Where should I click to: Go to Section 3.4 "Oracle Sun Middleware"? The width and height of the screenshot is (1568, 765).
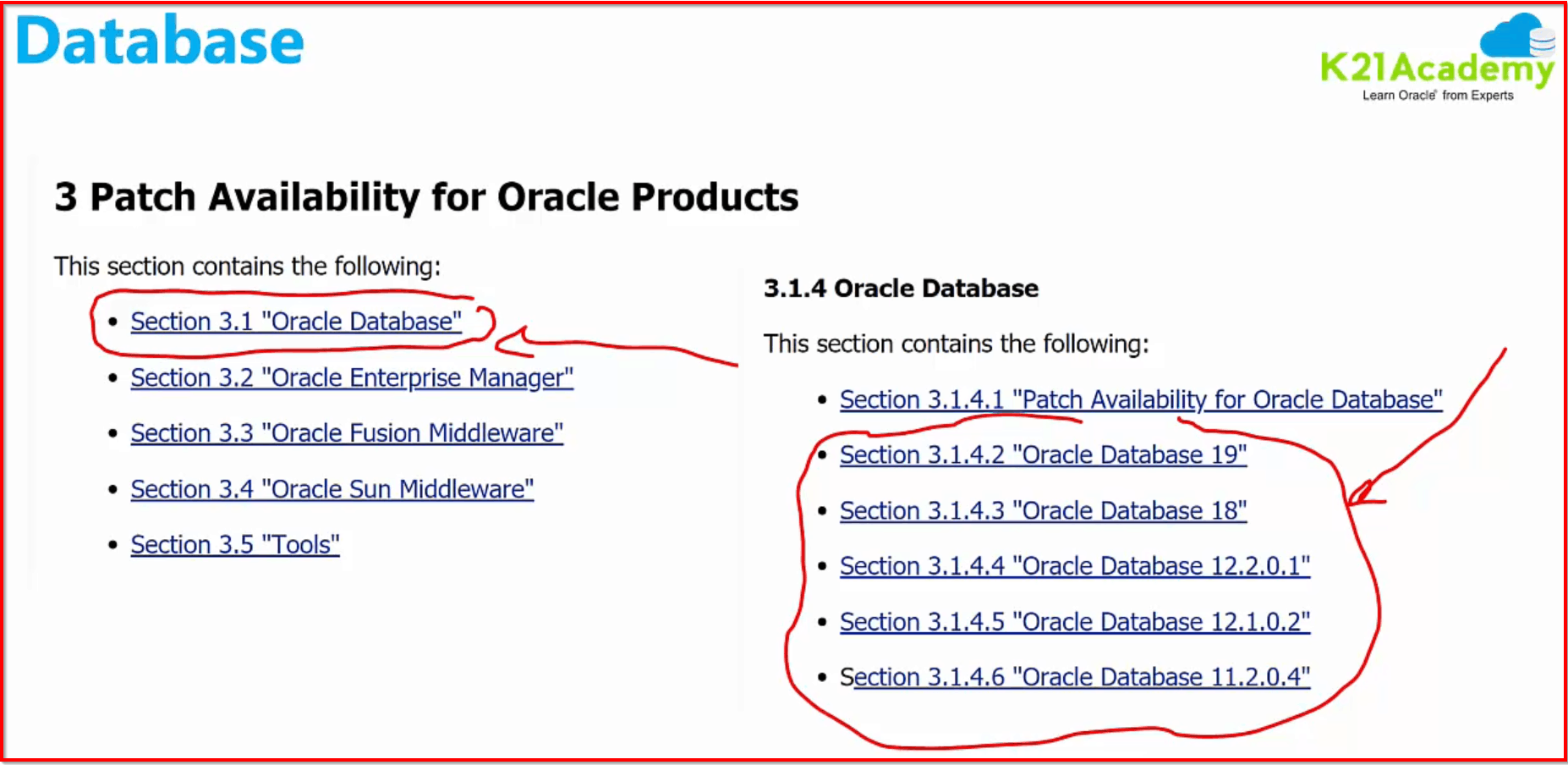point(332,489)
